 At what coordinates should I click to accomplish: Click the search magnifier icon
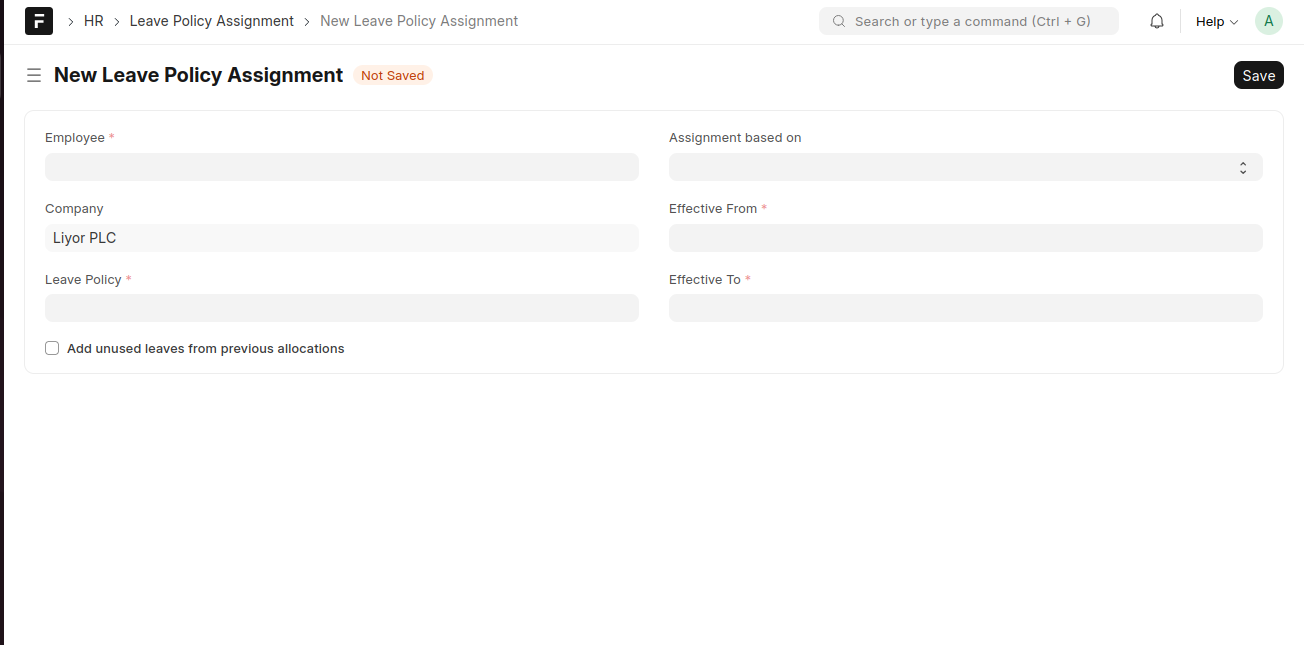838,21
